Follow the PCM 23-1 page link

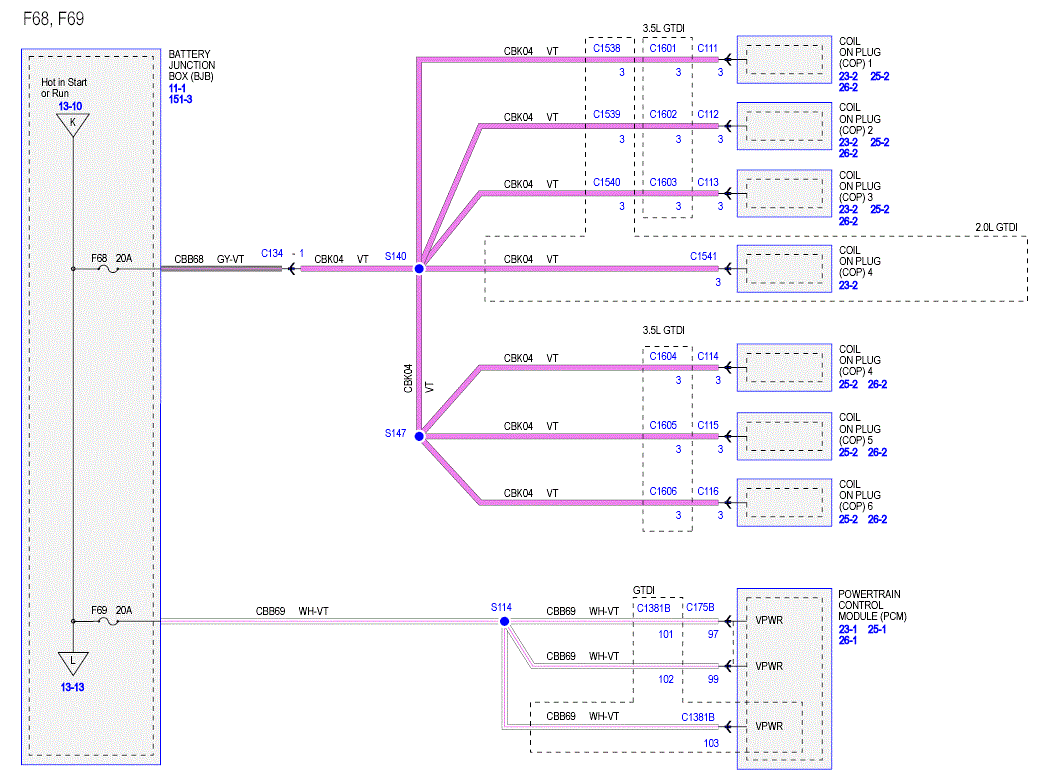pos(848,630)
